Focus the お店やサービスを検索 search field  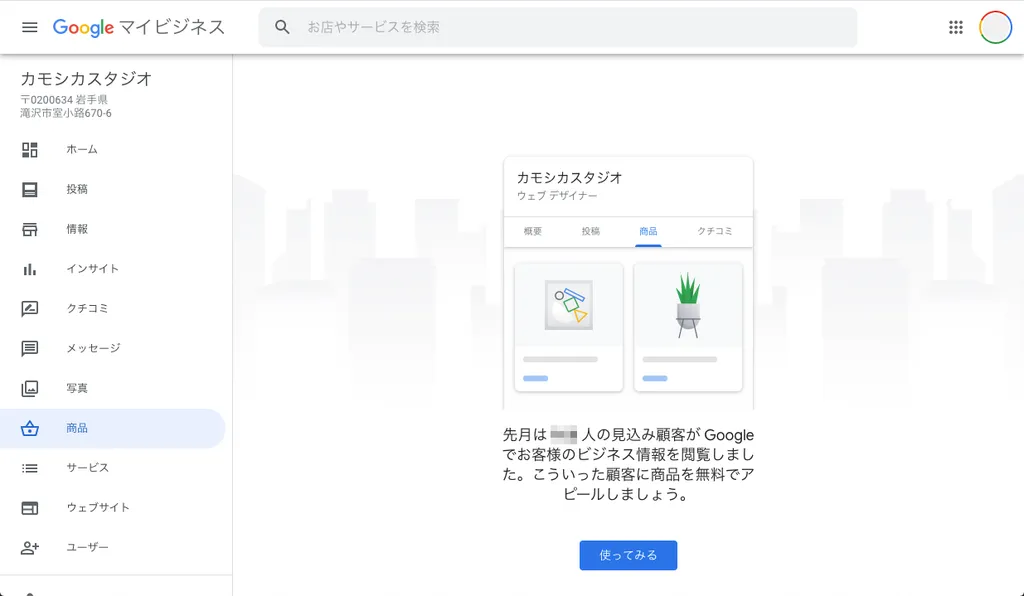point(558,27)
